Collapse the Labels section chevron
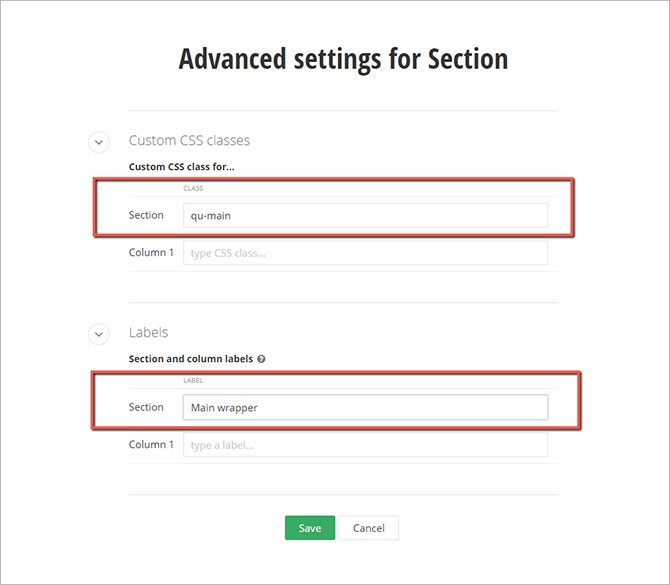Viewport: 670px width, 585px height. (98, 333)
